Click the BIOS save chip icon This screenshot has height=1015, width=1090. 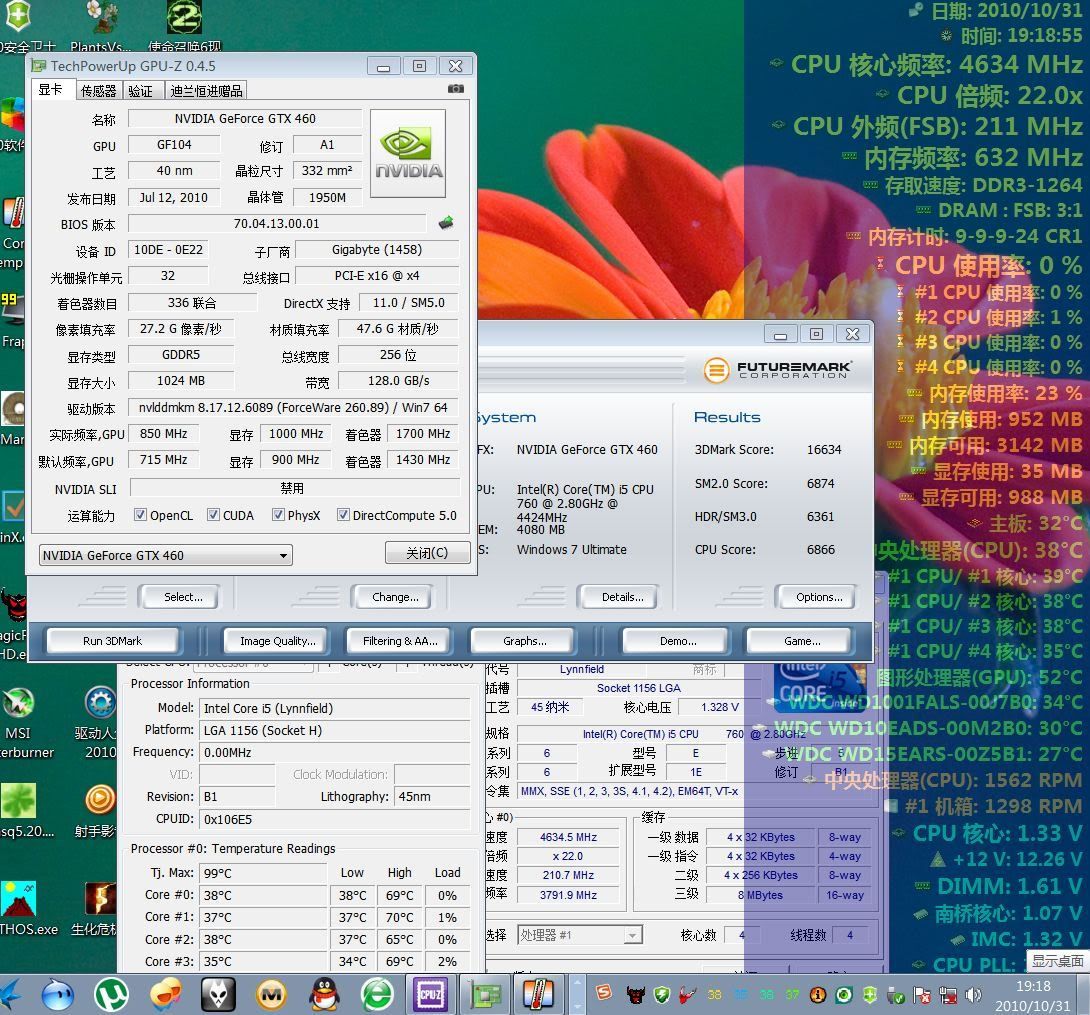click(x=446, y=223)
